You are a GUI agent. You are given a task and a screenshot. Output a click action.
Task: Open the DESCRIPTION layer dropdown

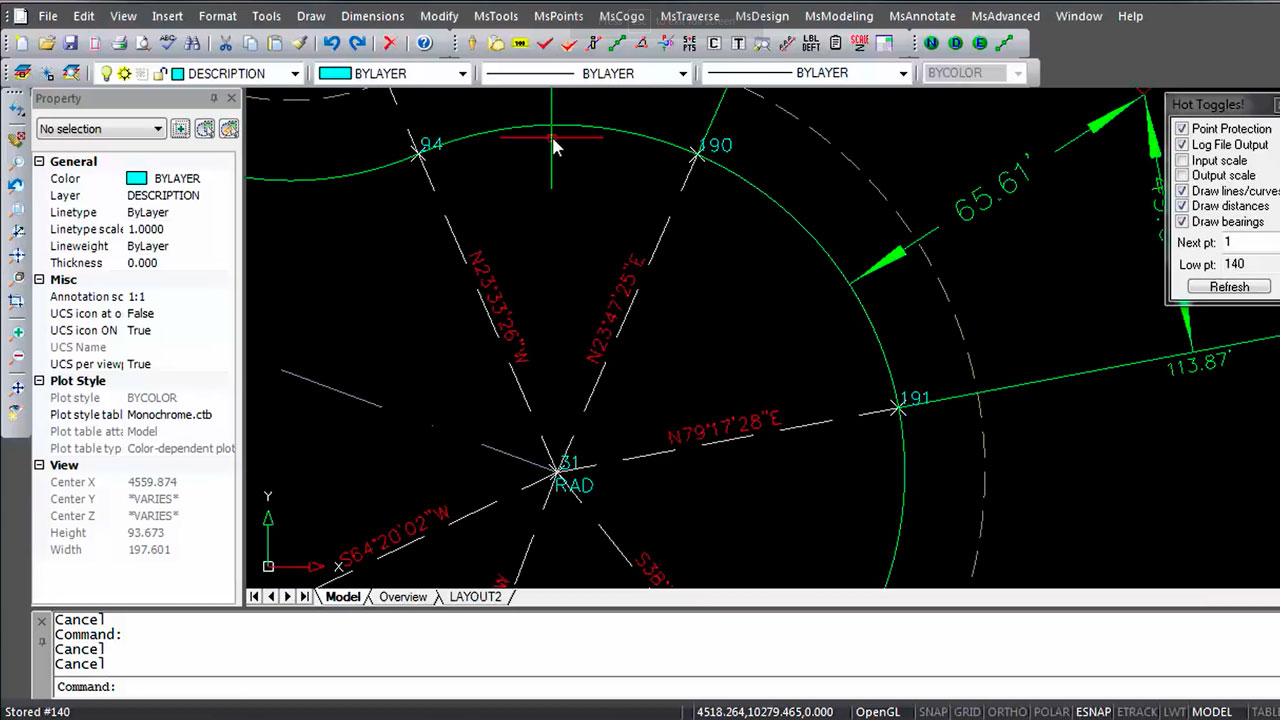(294, 74)
